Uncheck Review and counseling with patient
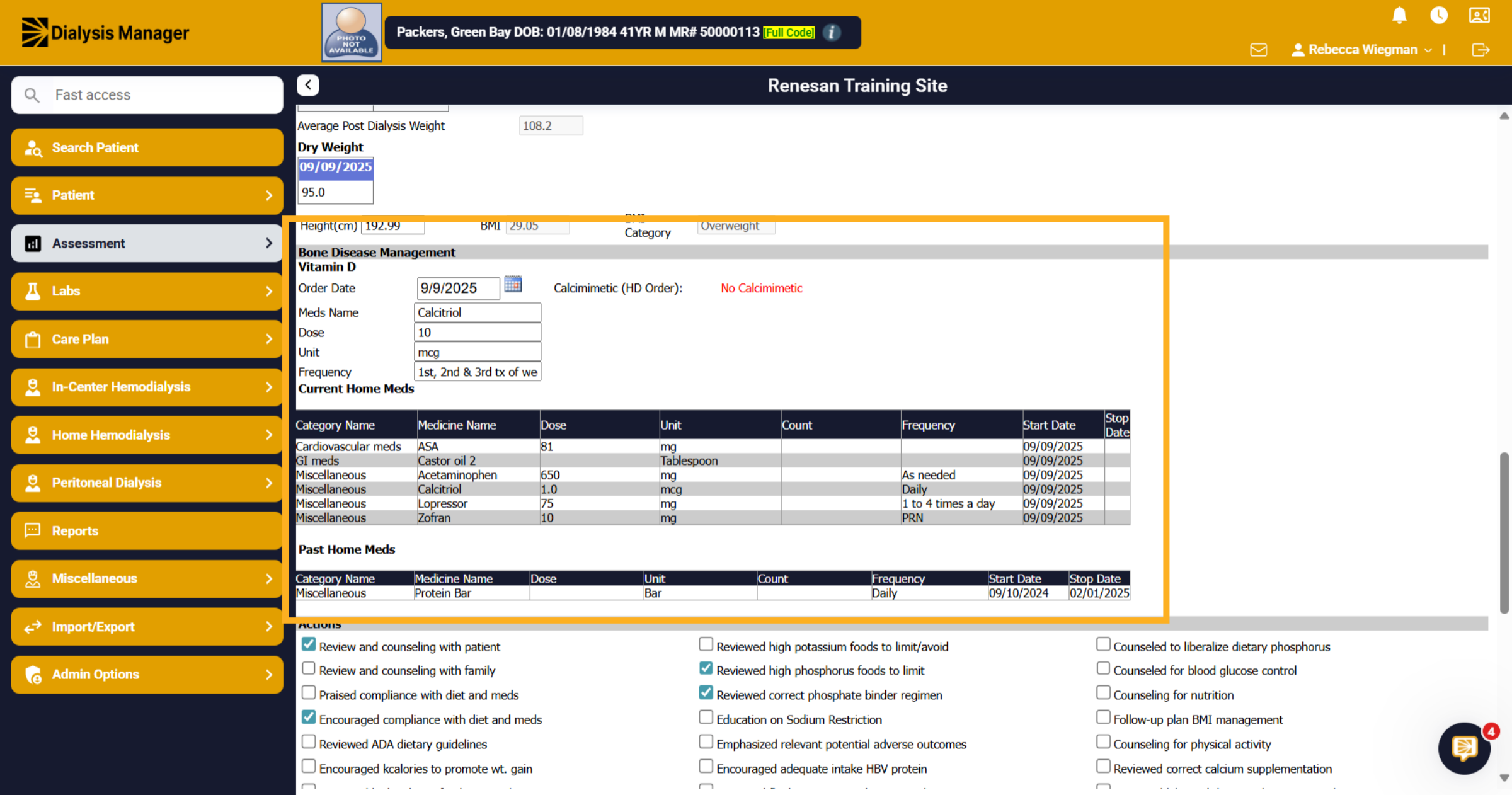Screen dimensions: 1512x795 [x=309, y=644]
